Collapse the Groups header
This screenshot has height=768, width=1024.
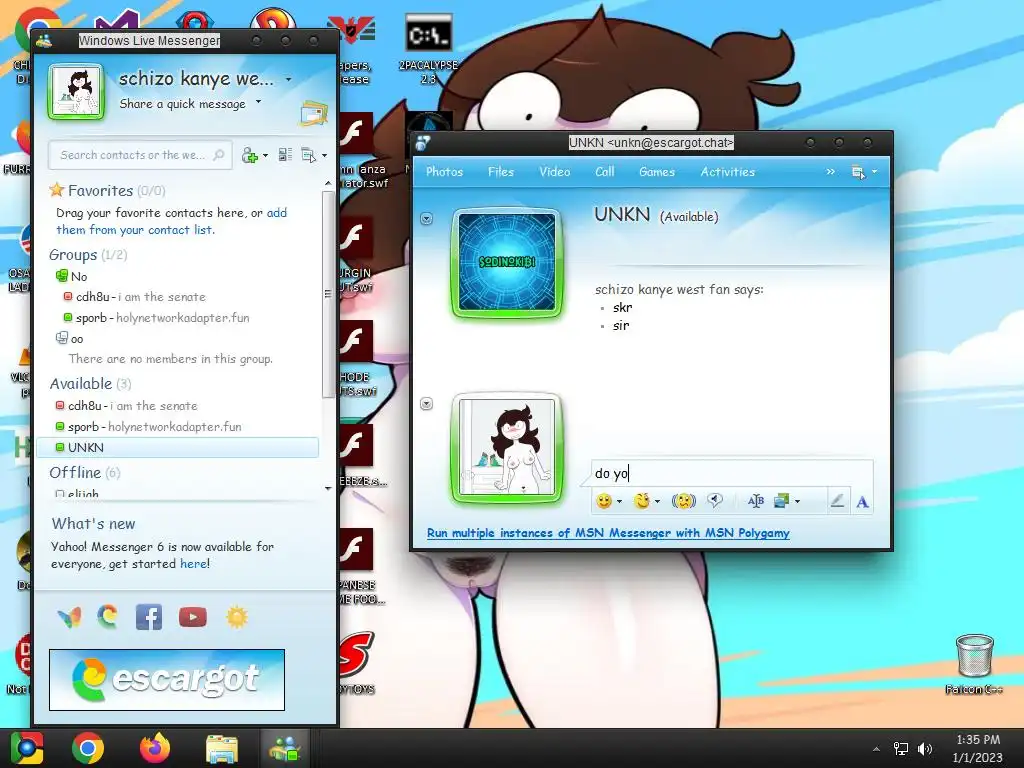(x=88, y=255)
